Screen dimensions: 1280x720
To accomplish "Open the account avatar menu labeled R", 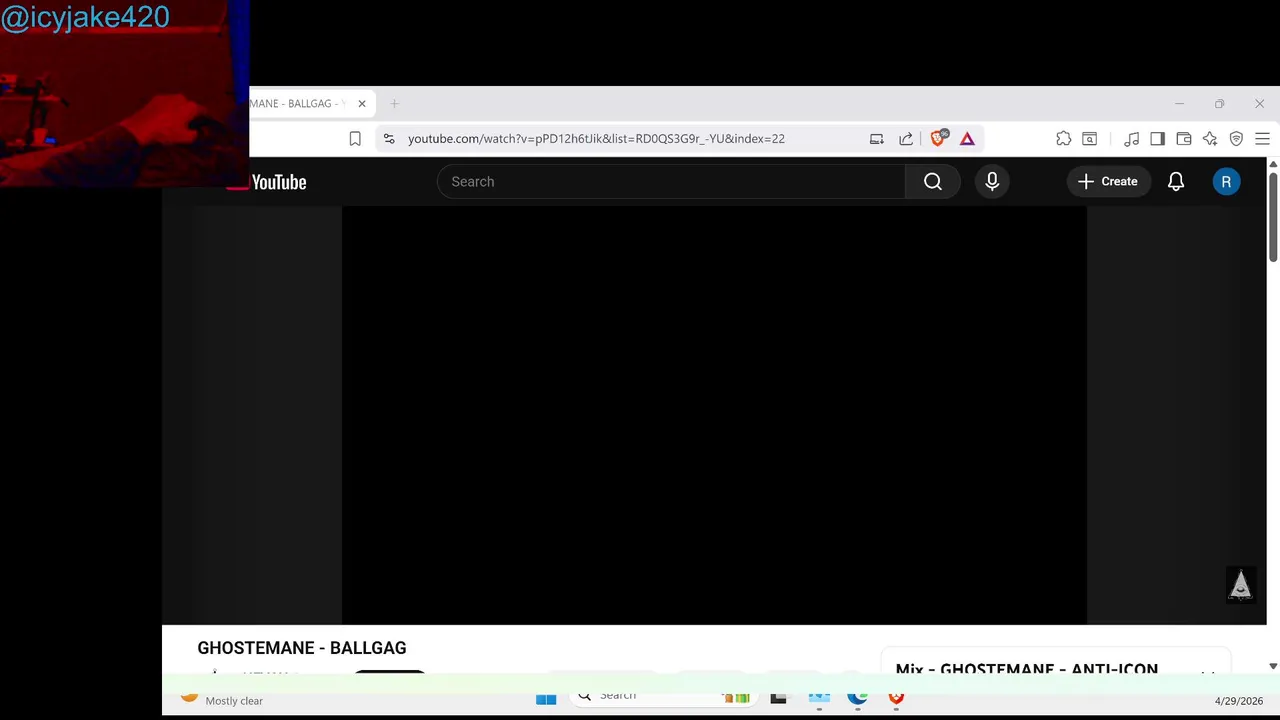I will pyautogui.click(x=1226, y=181).
